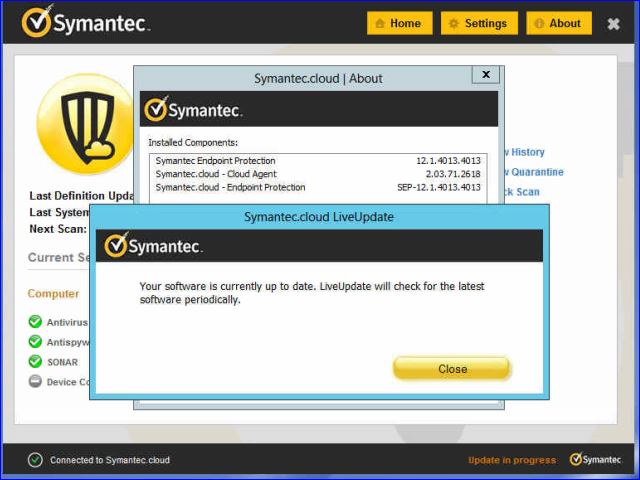
Task: Select the Symantec Endpoint Protection row
Action: [318, 161]
